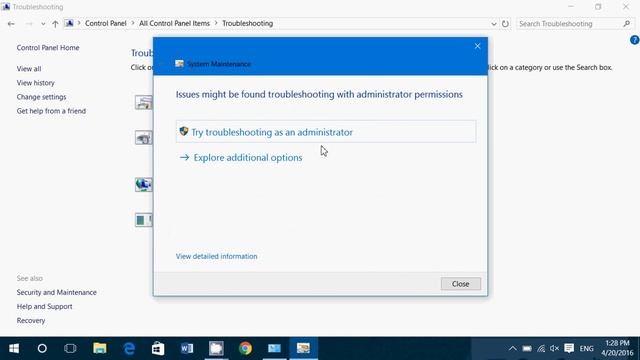Launch Google Chrome from taskbar
Image resolution: width=640 pixels, height=360 pixels.
pos(245,348)
